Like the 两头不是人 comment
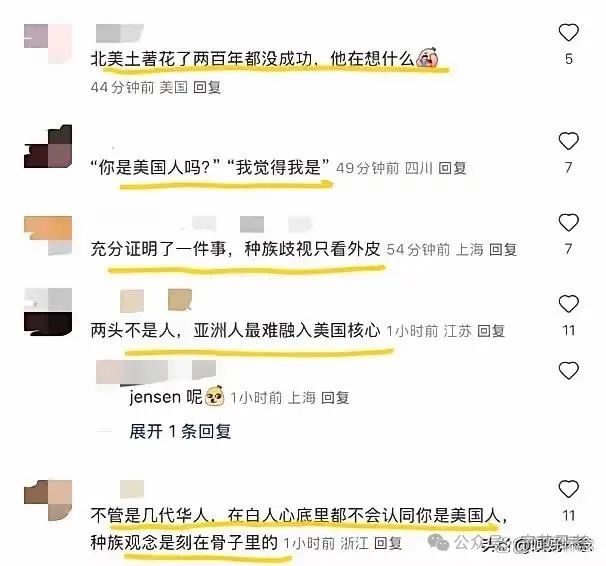This screenshot has height=566, width=606. [x=569, y=304]
